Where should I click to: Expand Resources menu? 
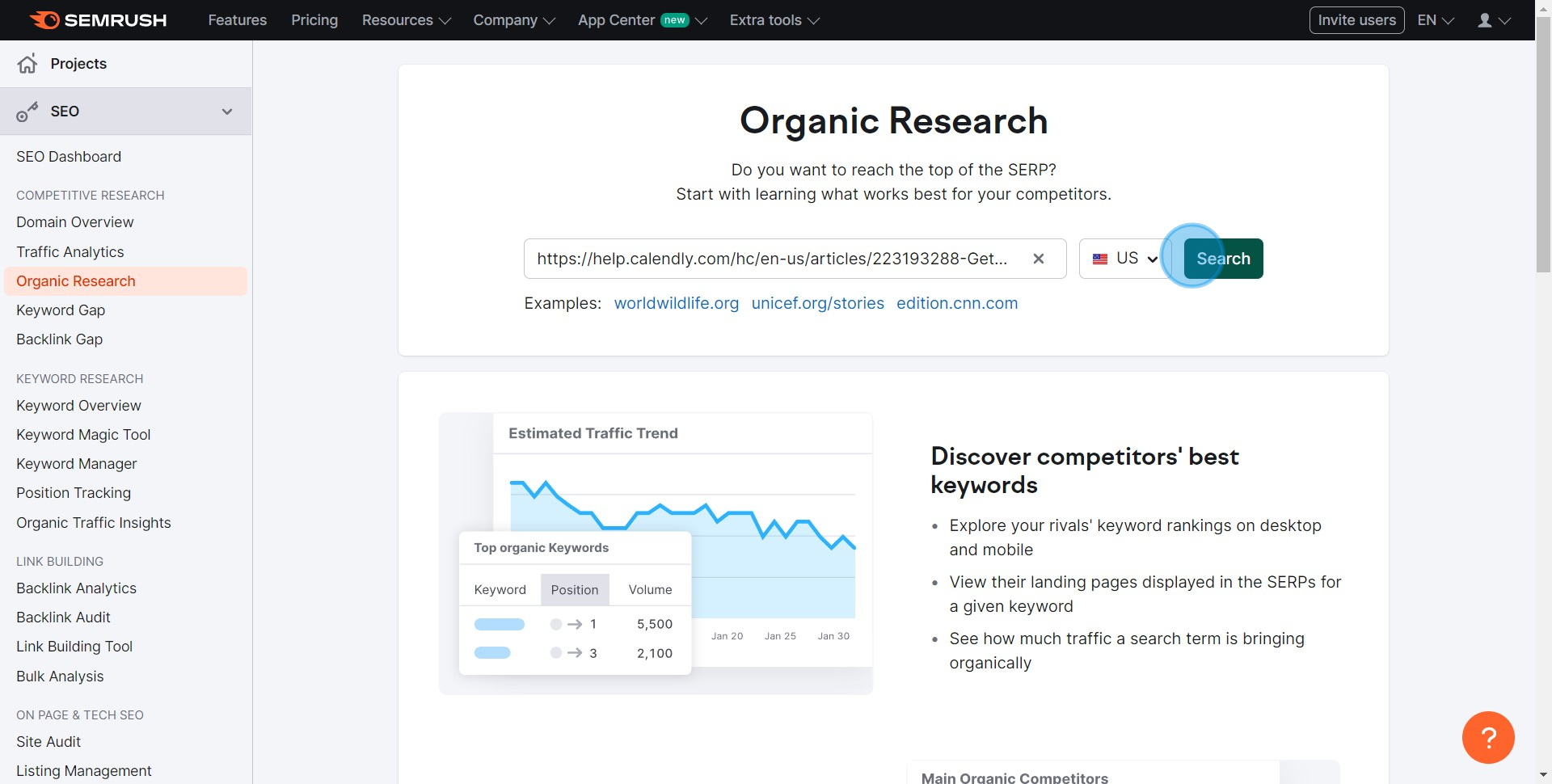pos(406,20)
